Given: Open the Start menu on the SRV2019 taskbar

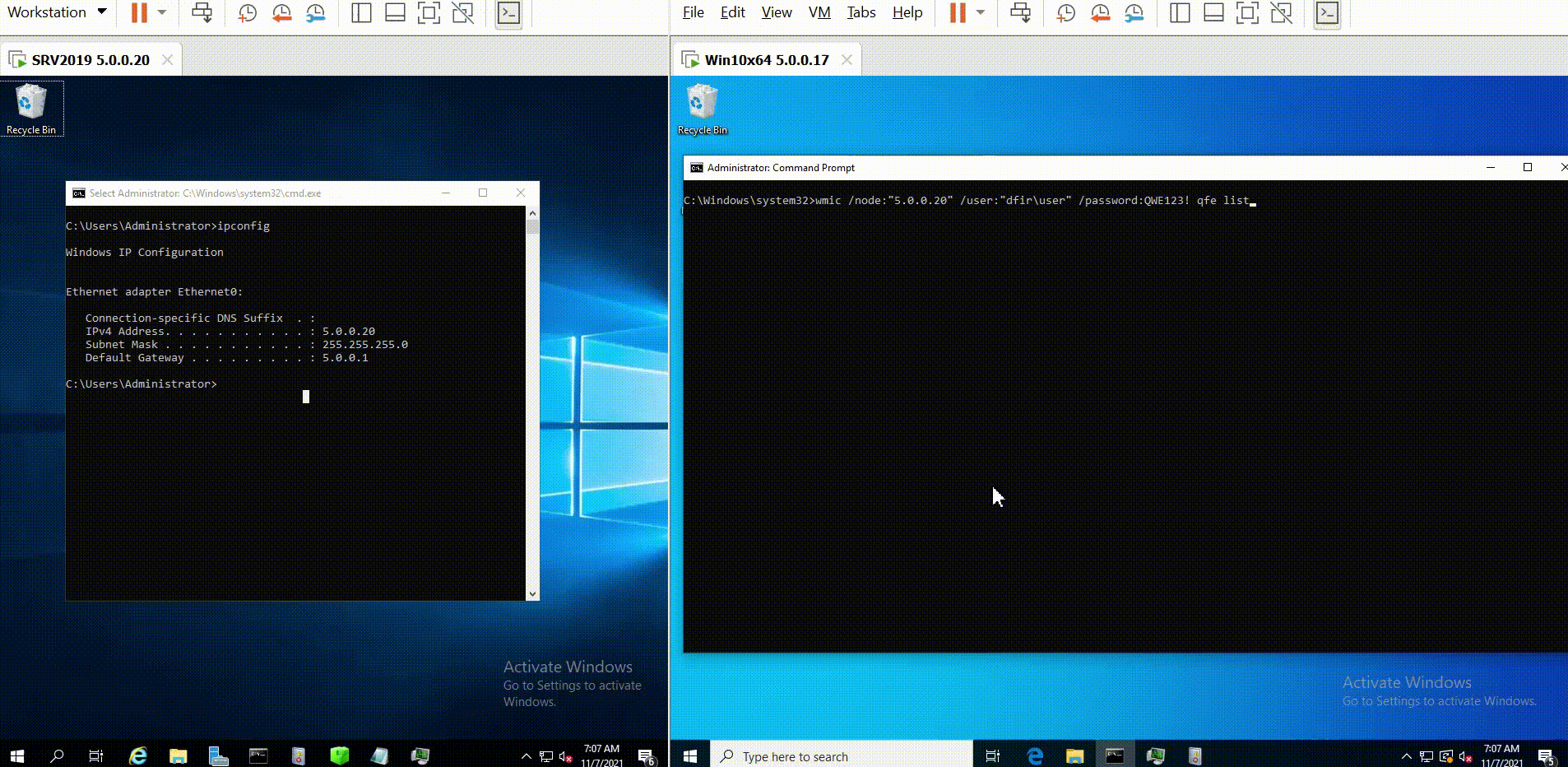Looking at the screenshot, I should point(17,755).
